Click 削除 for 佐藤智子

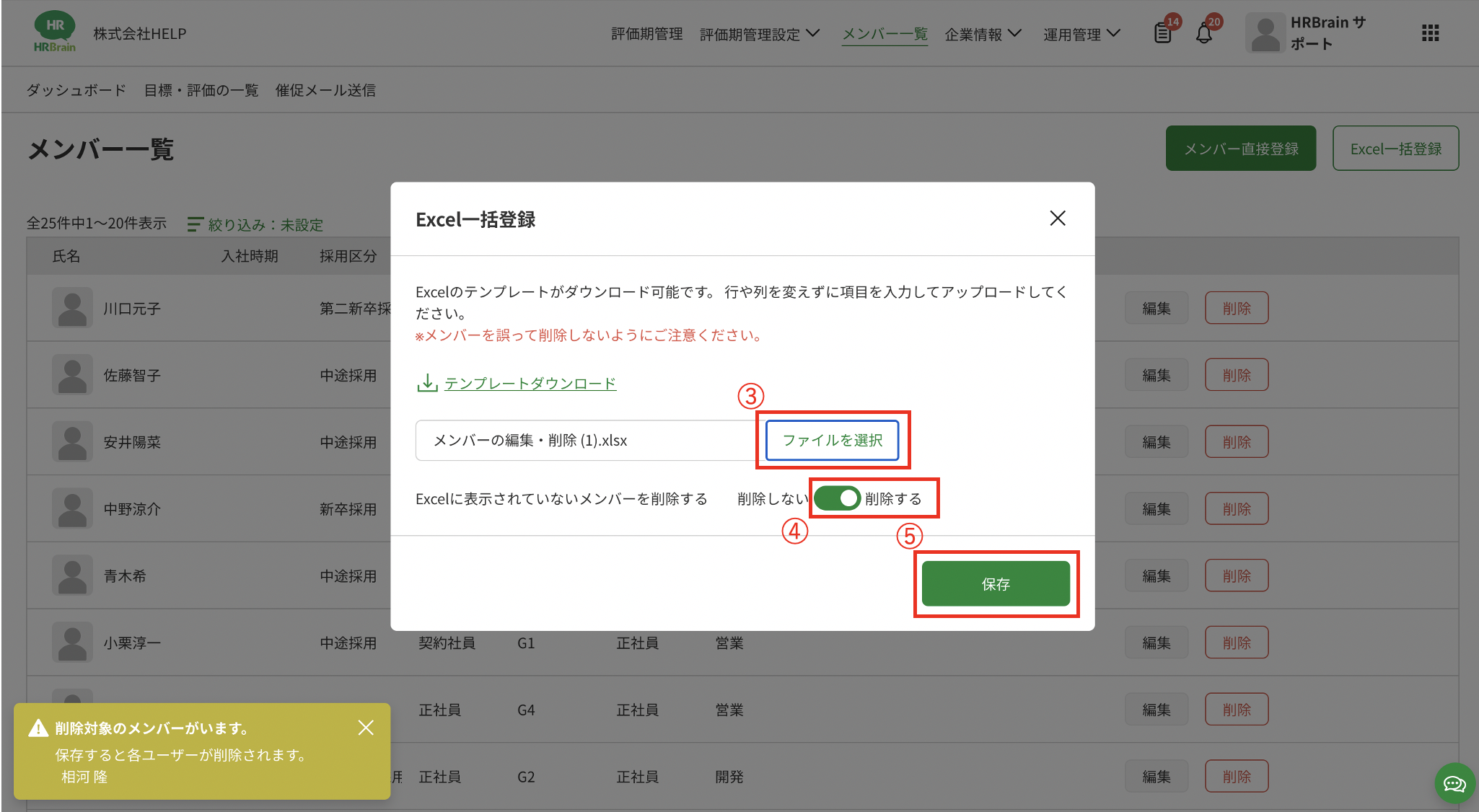point(1237,375)
